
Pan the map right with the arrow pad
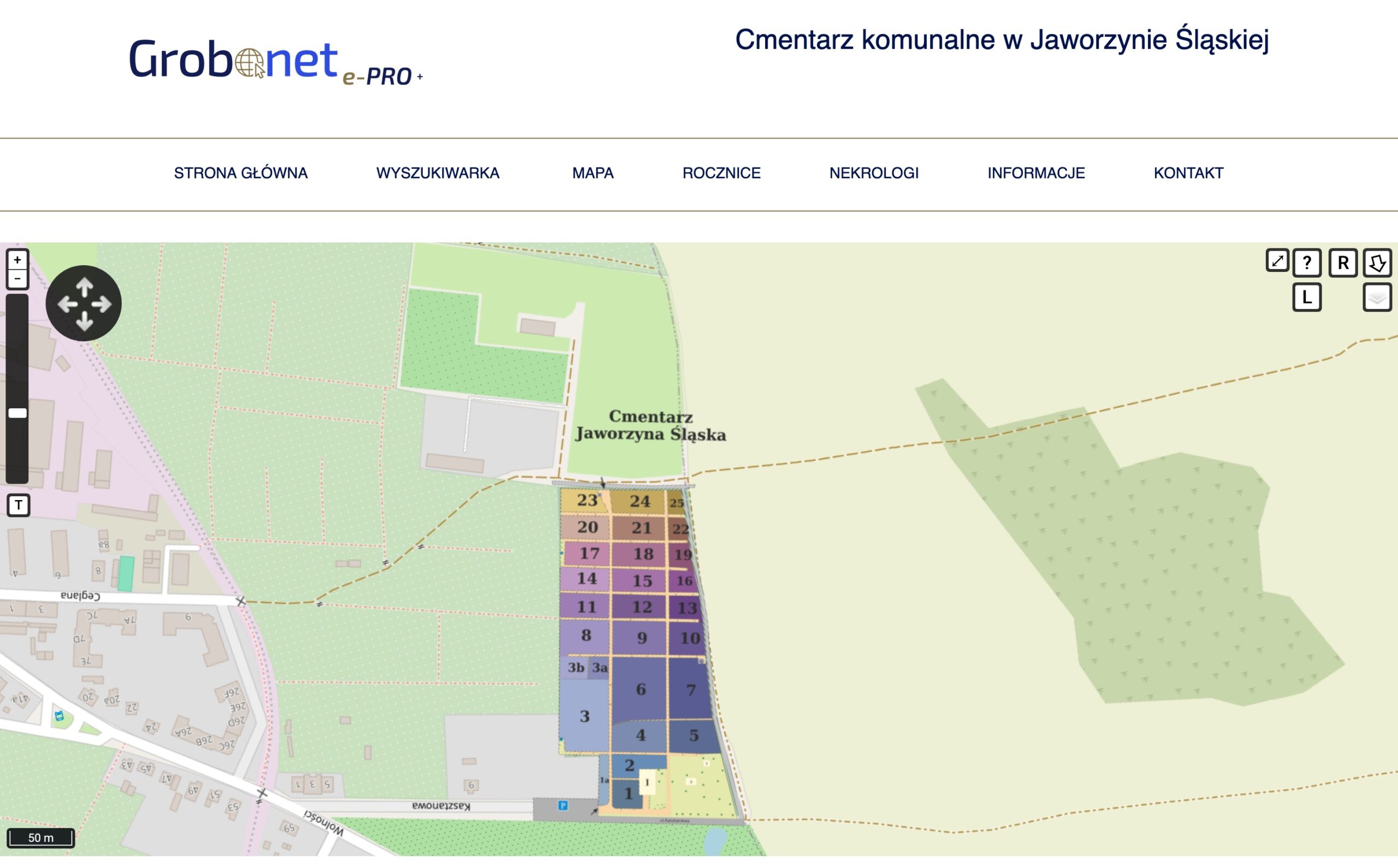pyautogui.click(x=102, y=304)
